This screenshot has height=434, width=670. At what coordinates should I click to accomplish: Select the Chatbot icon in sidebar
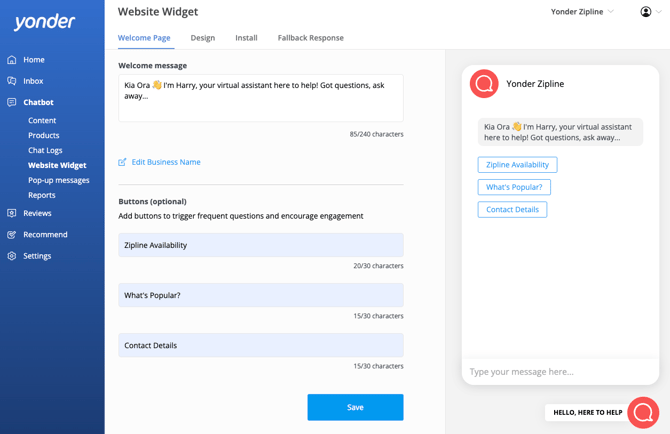point(12,102)
